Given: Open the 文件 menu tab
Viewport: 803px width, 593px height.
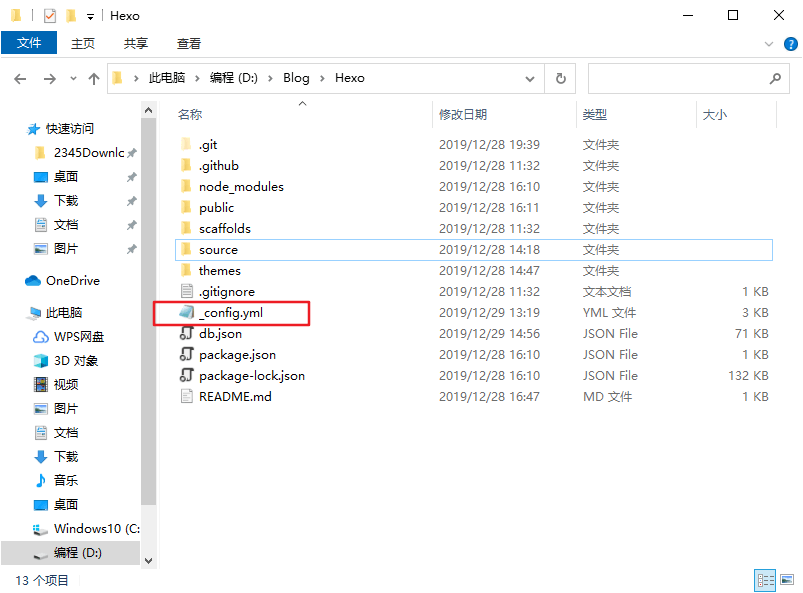Looking at the screenshot, I should (29, 43).
